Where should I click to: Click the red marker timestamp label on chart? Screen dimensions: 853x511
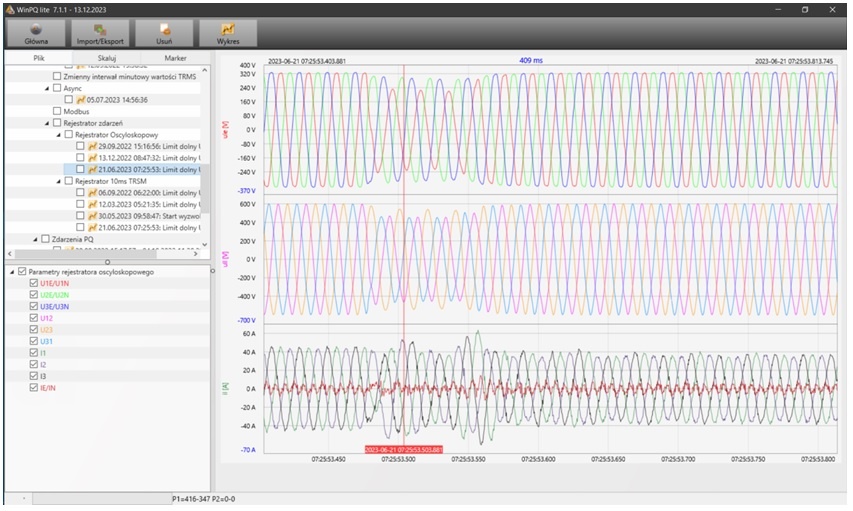tap(404, 450)
